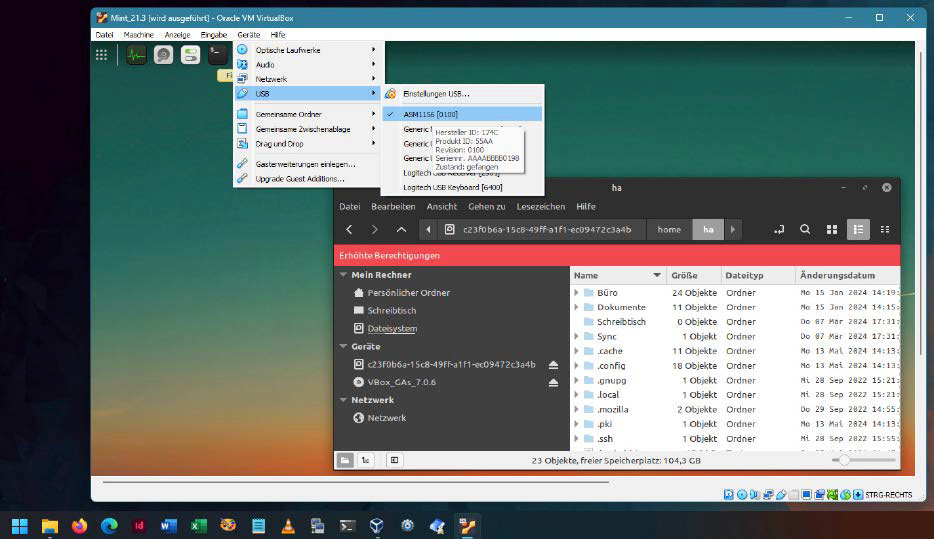The width and height of the screenshot is (934, 539).
Task: Eject the c23f0b6a volume
Action: pos(553,364)
